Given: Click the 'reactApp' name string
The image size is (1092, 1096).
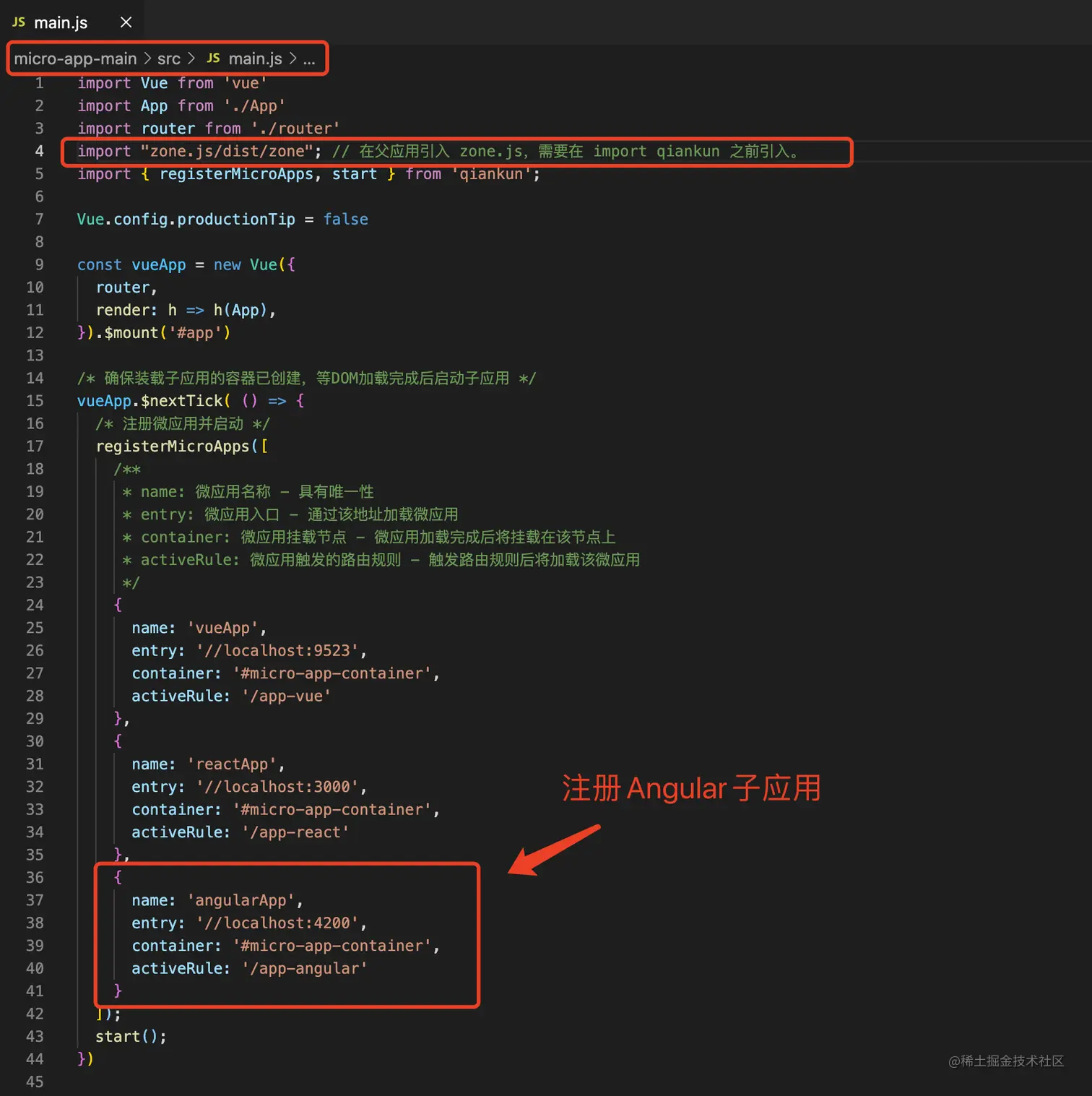Looking at the screenshot, I should pyautogui.click(x=232, y=764).
